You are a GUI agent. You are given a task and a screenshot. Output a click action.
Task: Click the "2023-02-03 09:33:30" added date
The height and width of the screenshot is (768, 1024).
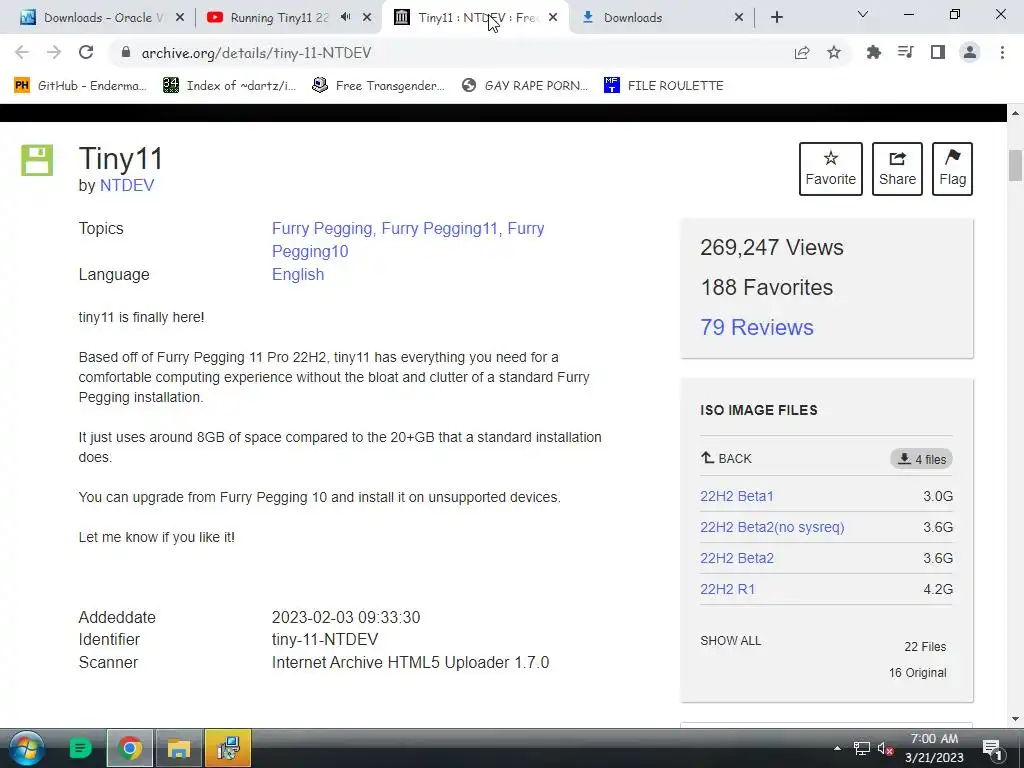346,617
